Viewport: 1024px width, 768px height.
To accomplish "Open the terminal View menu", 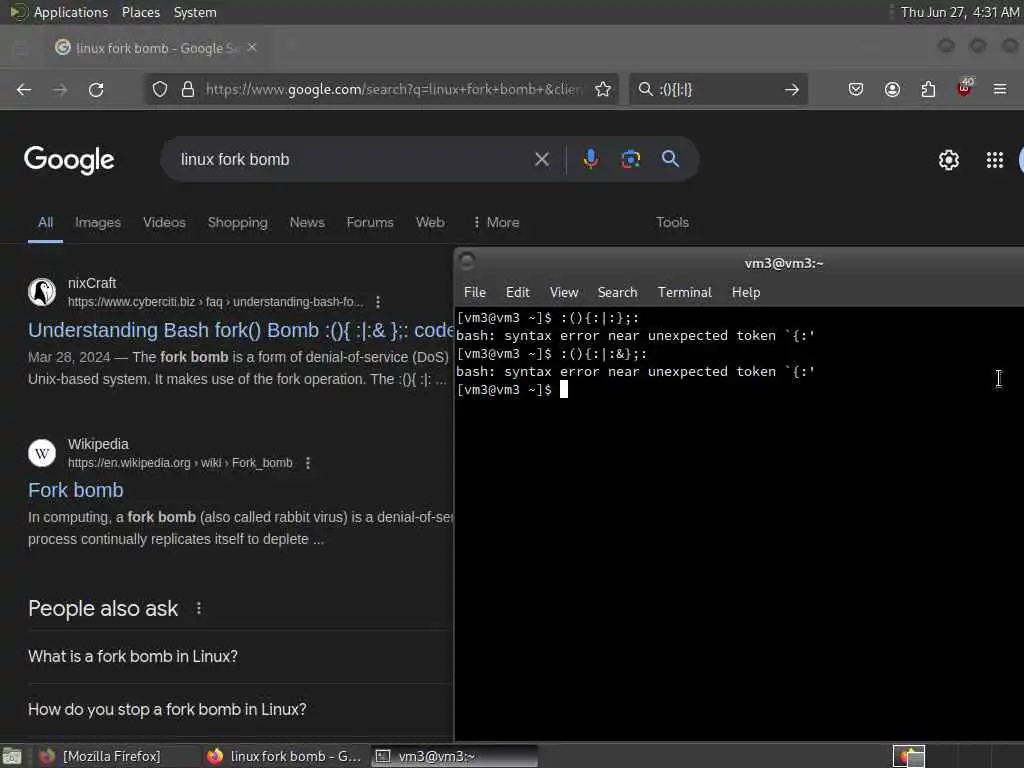I will [564, 293].
